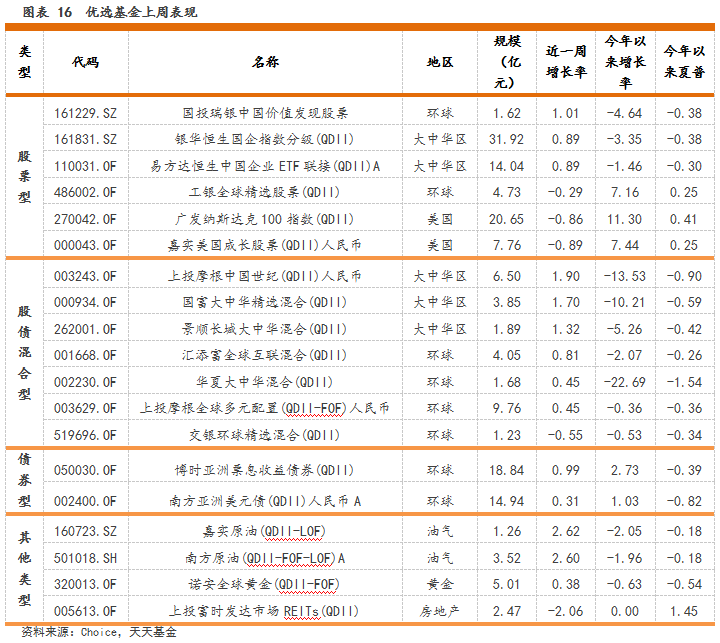Select fund code 160723.SZ
Image resolution: width=720 pixels, height=643 pixels.
click(x=85, y=531)
